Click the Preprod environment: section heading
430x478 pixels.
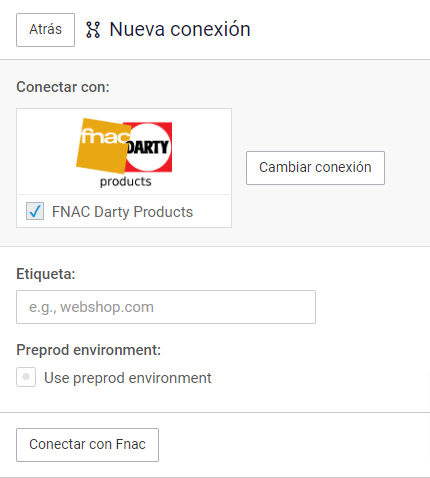pyautogui.click(x=89, y=350)
